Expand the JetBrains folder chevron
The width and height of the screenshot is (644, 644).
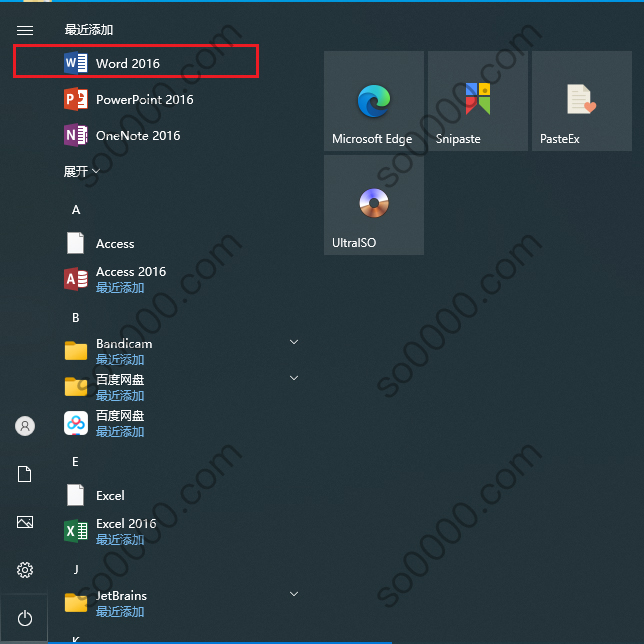click(x=294, y=594)
